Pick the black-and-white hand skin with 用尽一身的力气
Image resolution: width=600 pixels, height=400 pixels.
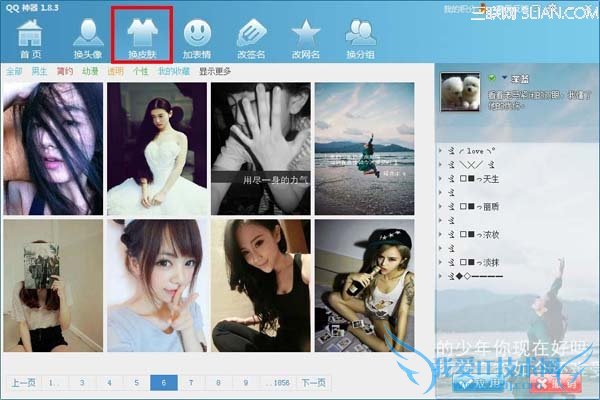(x=261, y=149)
